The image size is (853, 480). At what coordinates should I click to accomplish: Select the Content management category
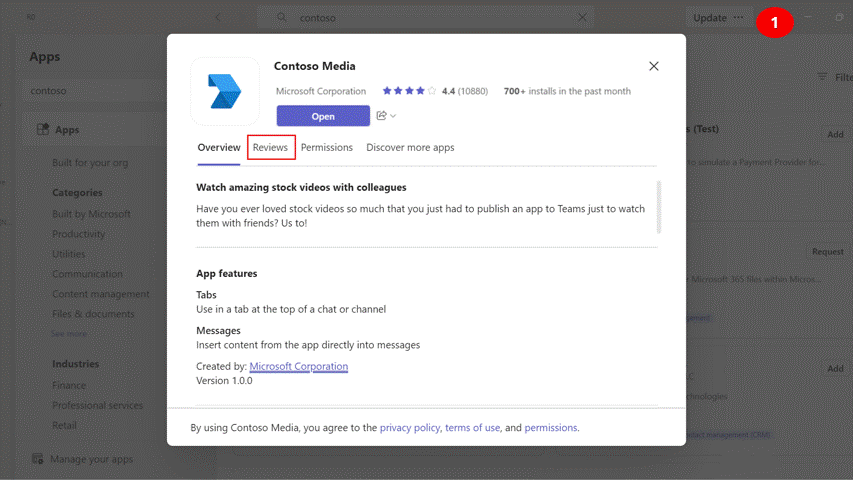coord(101,294)
